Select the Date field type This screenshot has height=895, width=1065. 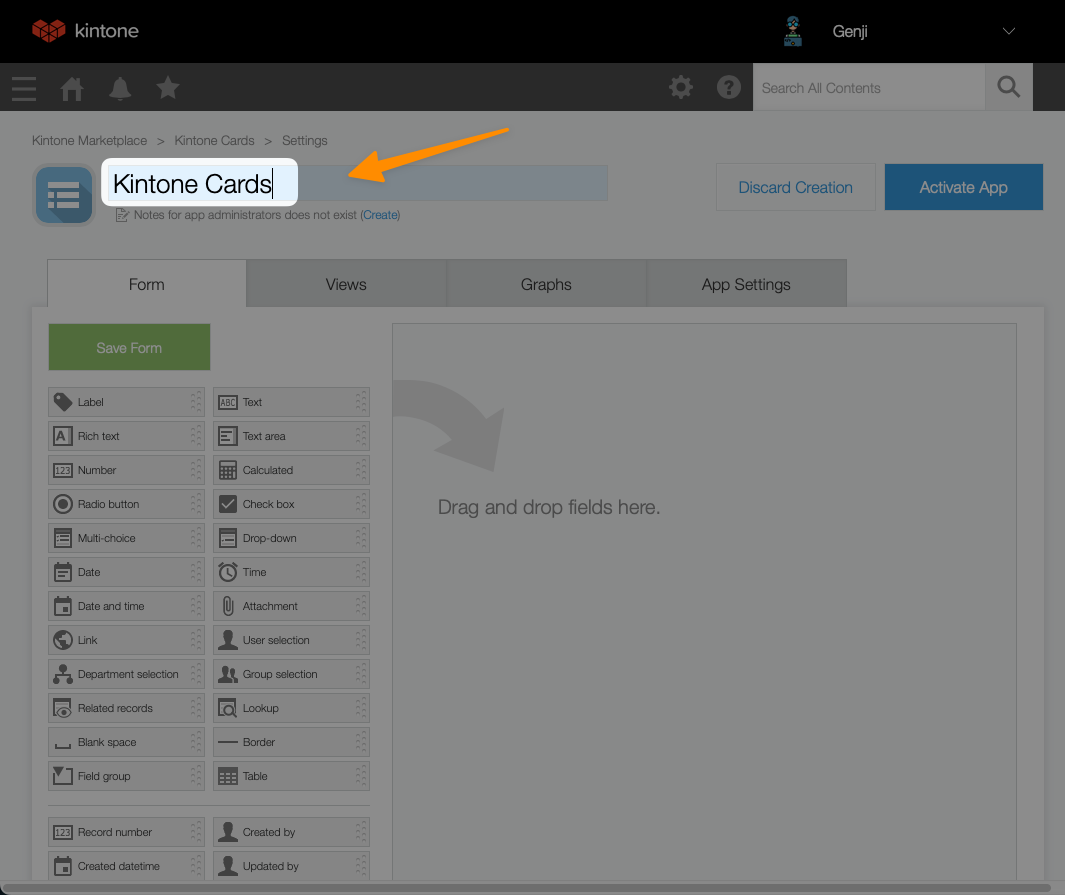pos(126,572)
